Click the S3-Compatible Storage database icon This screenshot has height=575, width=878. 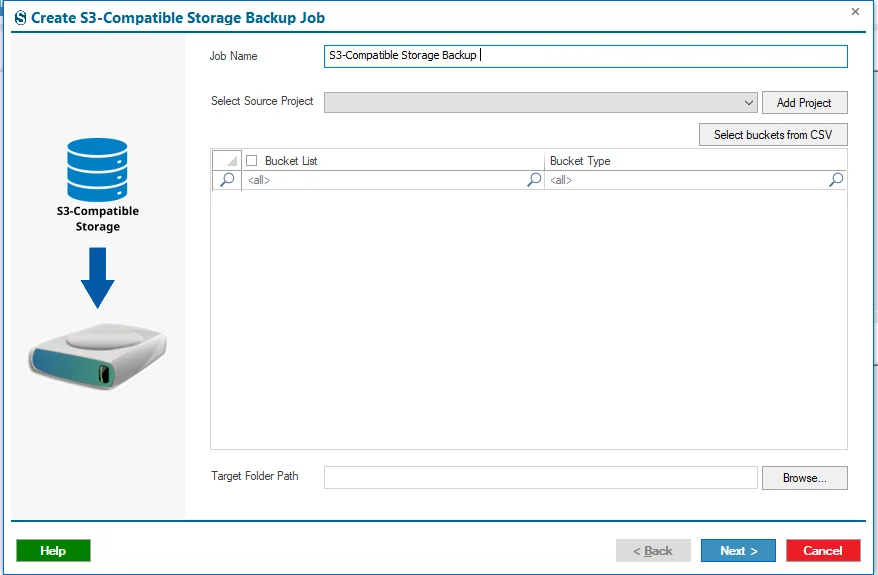(97, 170)
